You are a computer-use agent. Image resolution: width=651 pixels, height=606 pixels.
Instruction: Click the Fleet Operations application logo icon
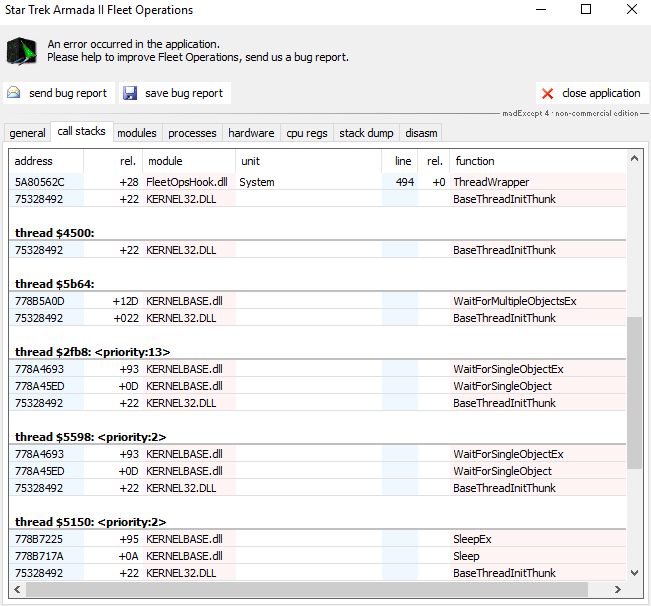pos(21,51)
